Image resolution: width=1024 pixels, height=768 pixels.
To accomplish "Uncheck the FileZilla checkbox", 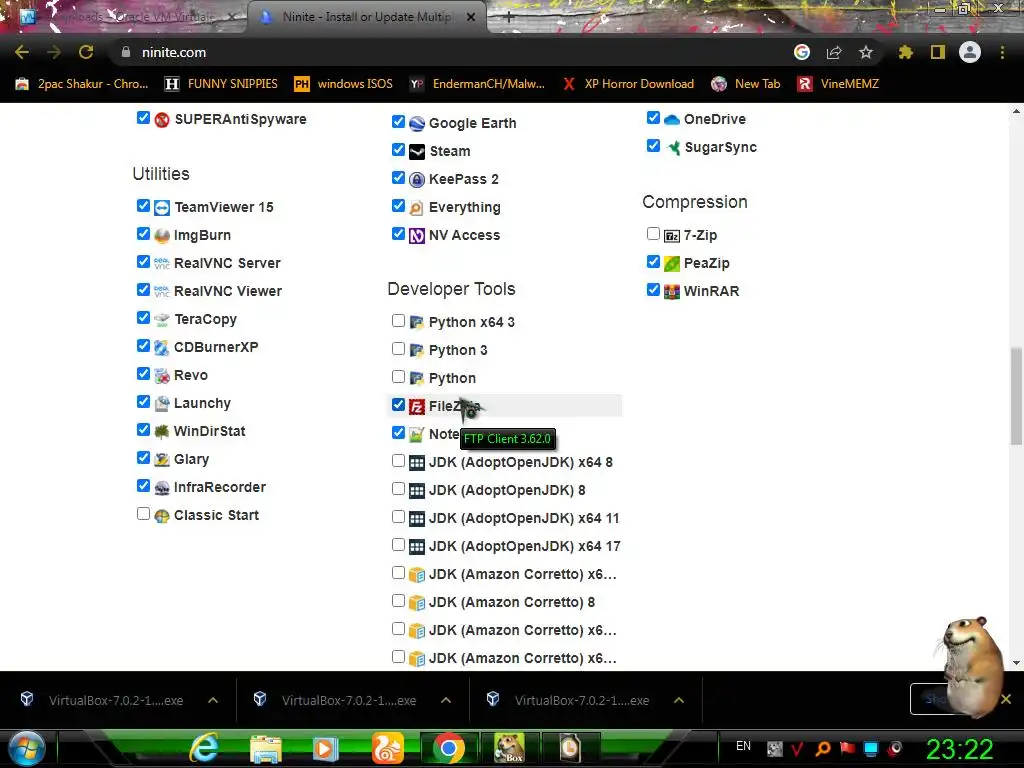I will coord(398,405).
